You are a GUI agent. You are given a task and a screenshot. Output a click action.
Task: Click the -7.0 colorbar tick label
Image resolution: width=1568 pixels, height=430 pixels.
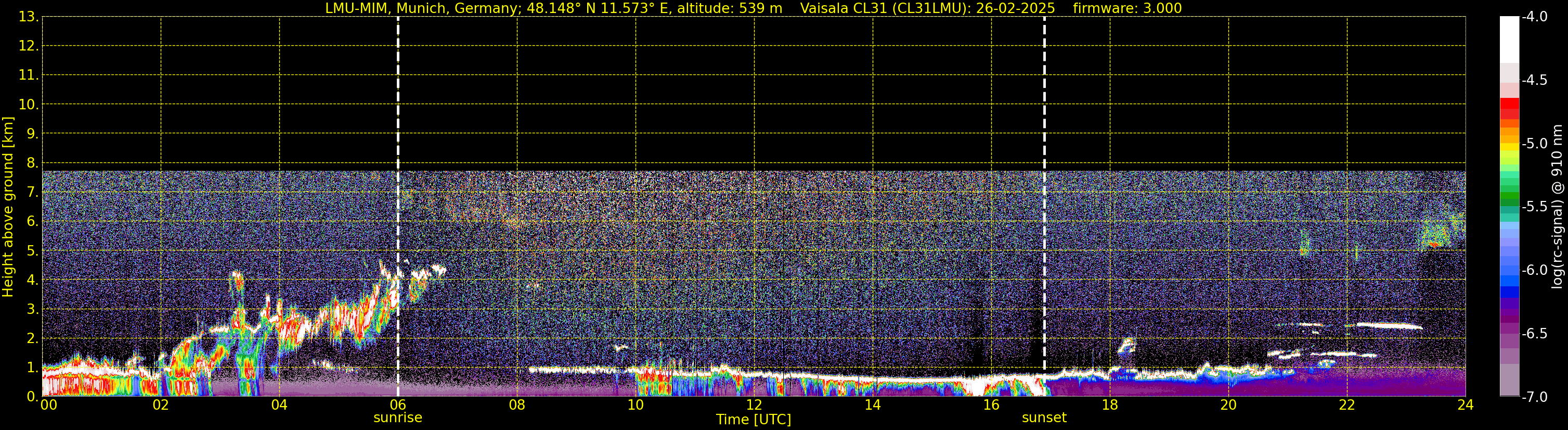click(1534, 397)
